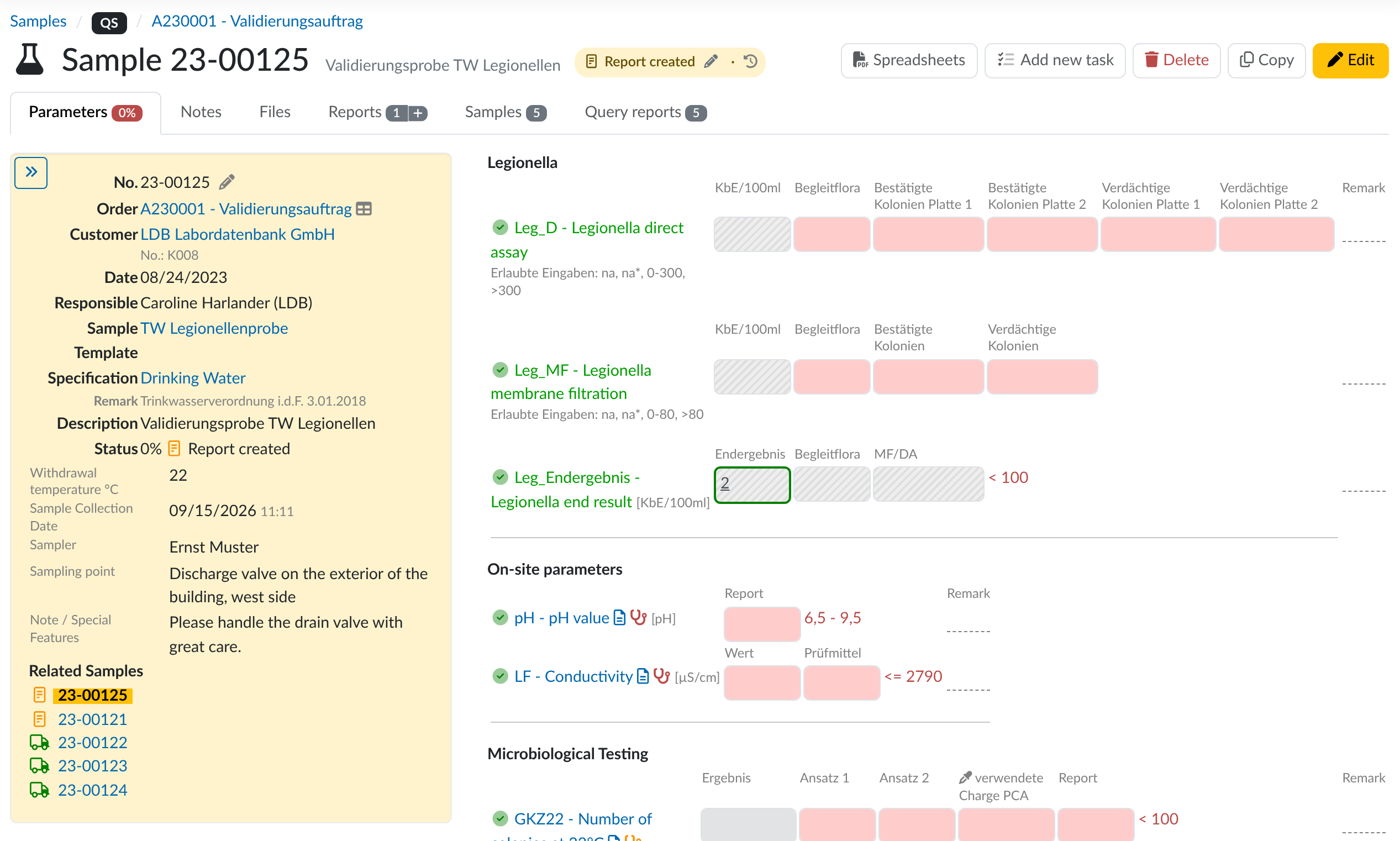Image resolution: width=1400 pixels, height=841 pixels.
Task: Go to Samples breadcrumb link
Action: [x=38, y=21]
